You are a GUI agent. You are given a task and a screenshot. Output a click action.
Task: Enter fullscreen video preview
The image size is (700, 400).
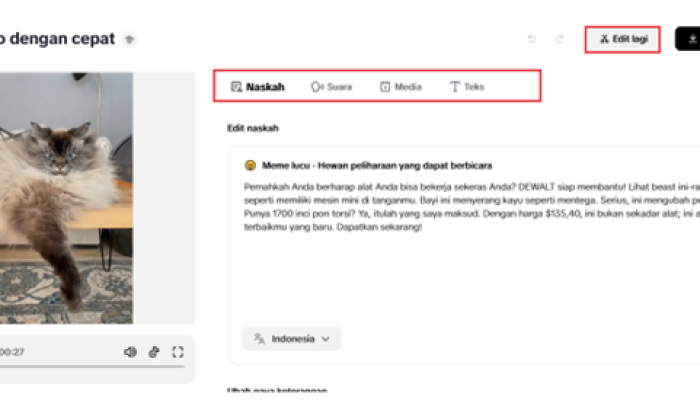point(178,352)
